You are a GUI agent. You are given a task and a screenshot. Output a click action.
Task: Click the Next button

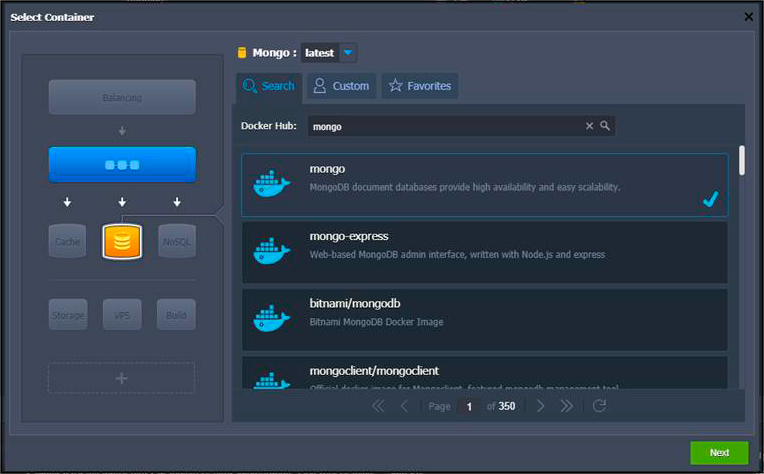[x=719, y=453]
